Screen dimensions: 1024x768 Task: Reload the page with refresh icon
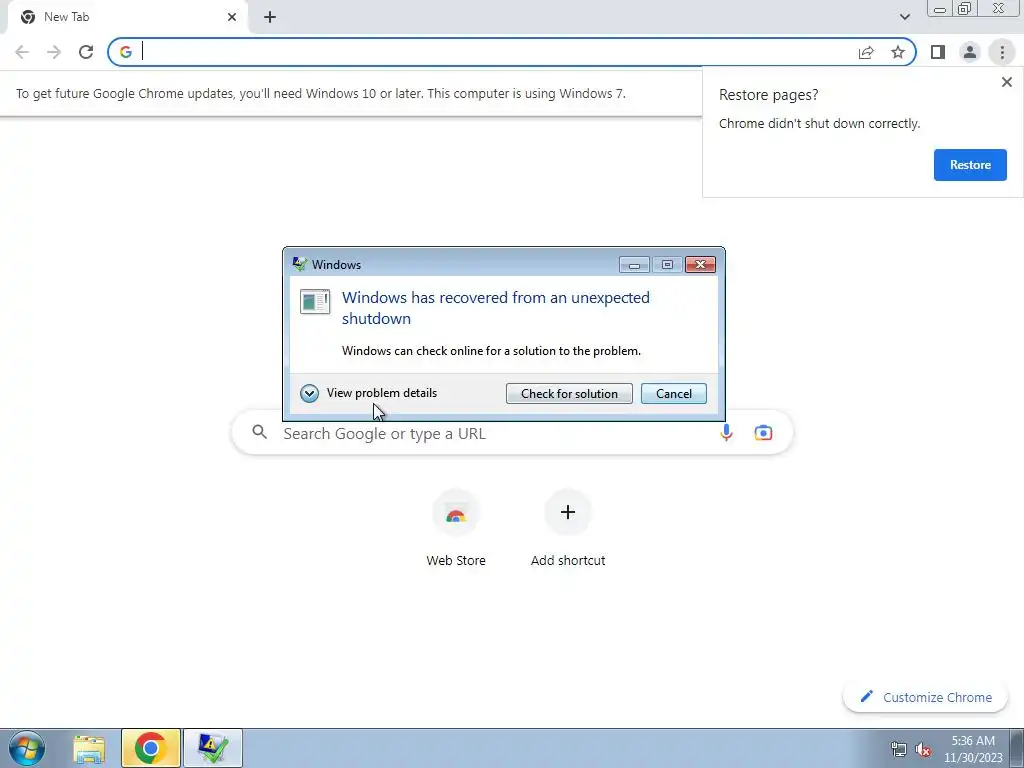[86, 52]
